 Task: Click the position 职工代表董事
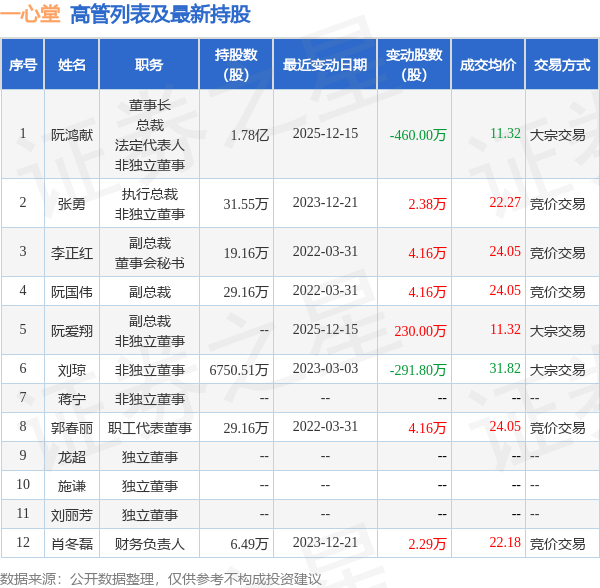pyautogui.click(x=150, y=428)
